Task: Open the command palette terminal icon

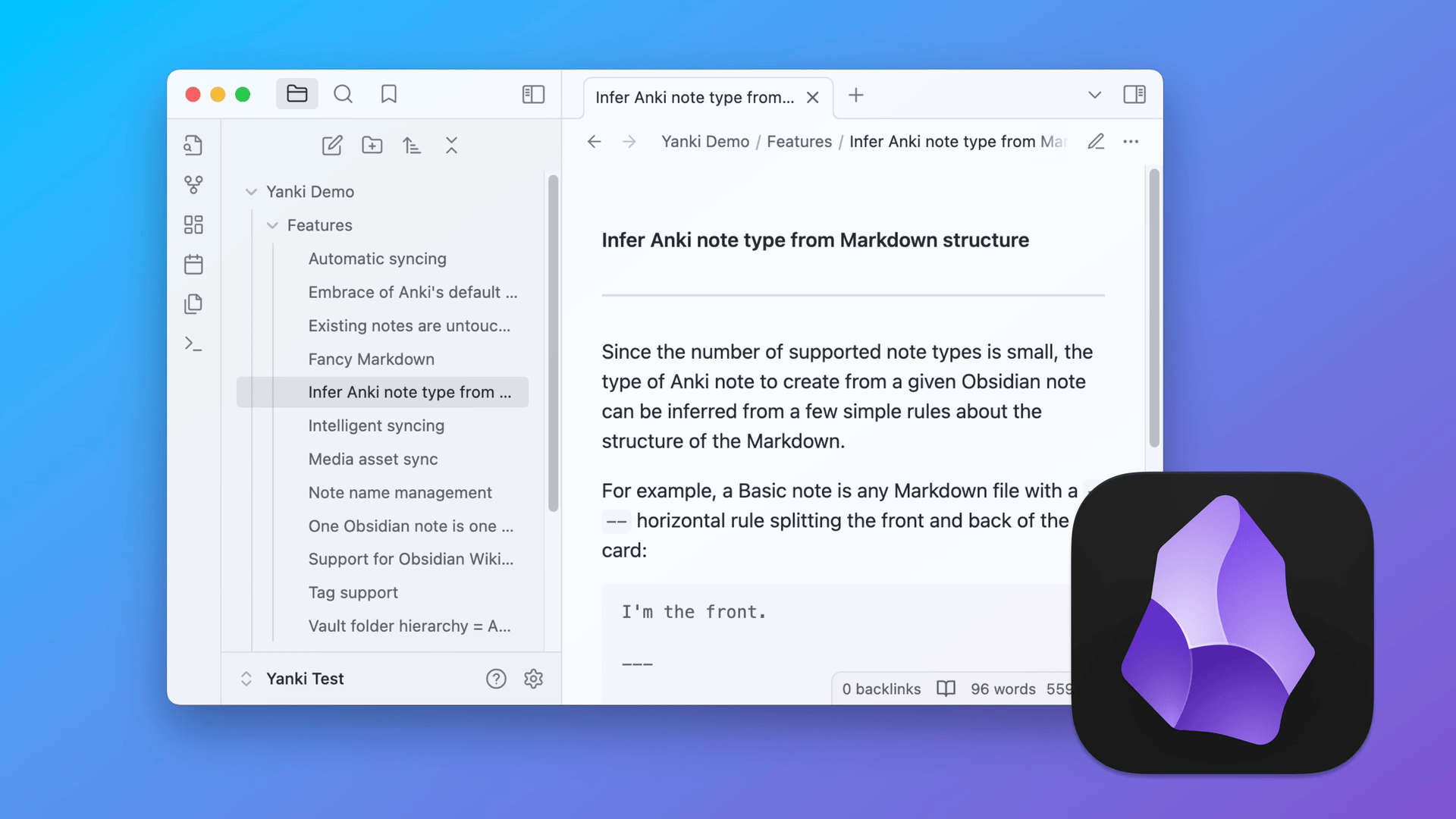Action: [x=193, y=344]
